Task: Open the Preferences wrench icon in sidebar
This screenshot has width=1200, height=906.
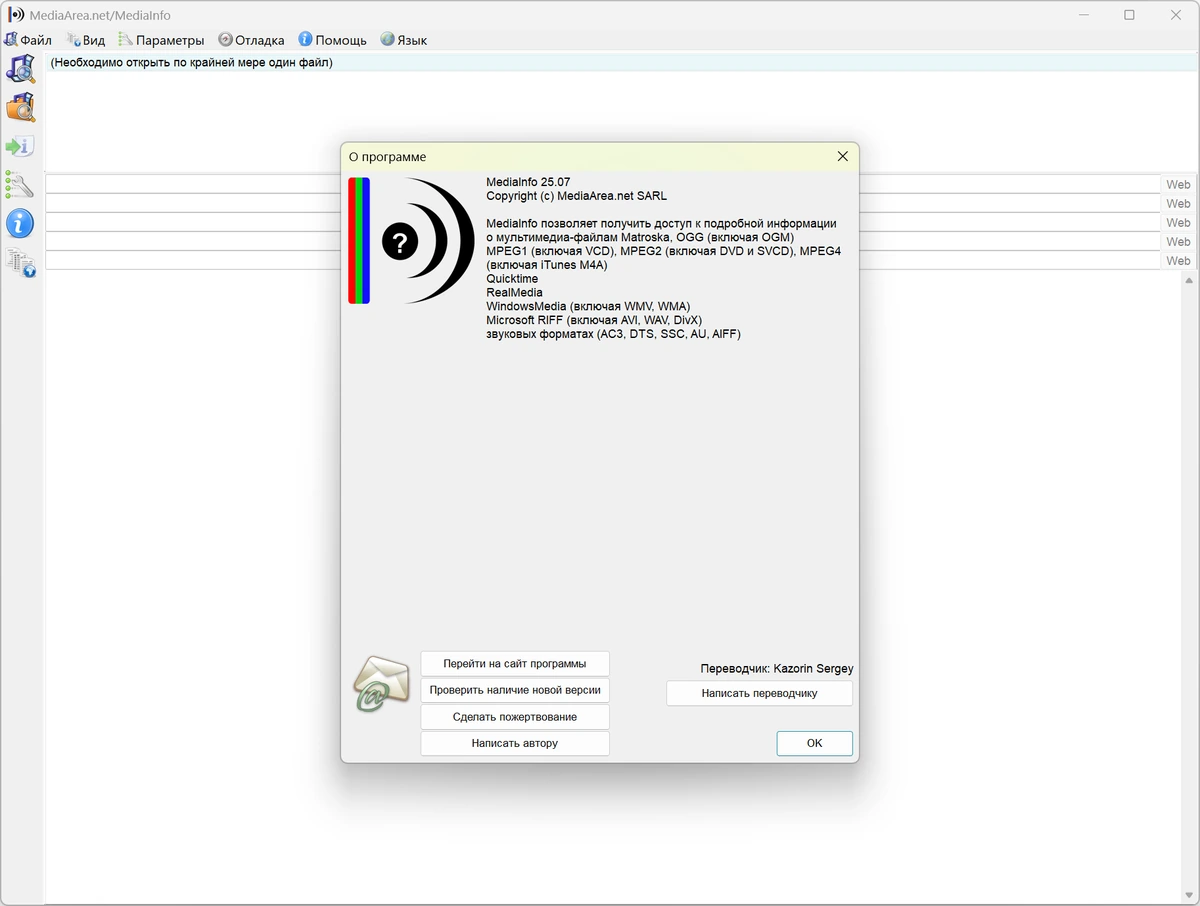Action: (x=21, y=184)
